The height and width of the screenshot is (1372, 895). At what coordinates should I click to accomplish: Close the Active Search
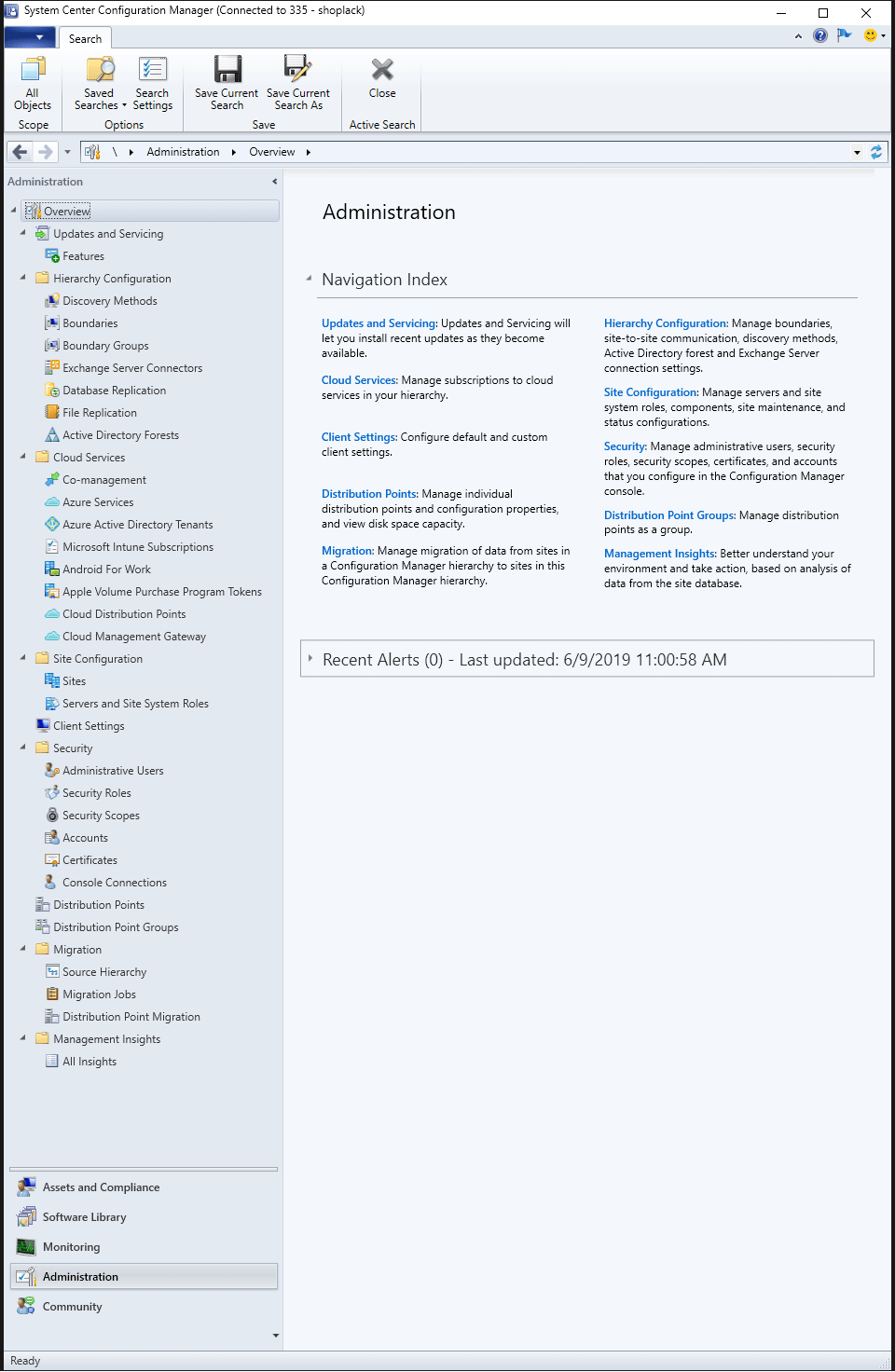pyautogui.click(x=382, y=78)
